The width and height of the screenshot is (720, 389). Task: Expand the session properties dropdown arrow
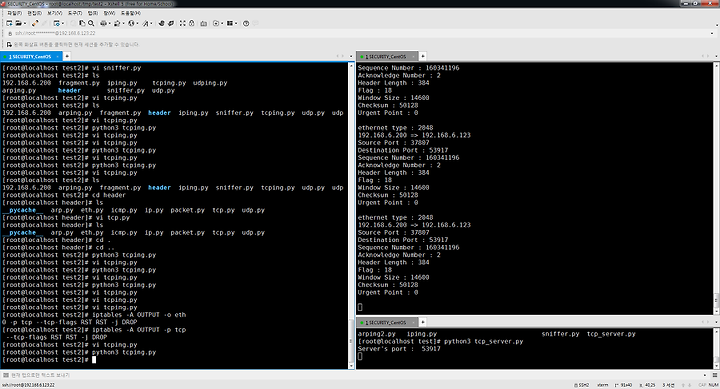pos(62,23)
